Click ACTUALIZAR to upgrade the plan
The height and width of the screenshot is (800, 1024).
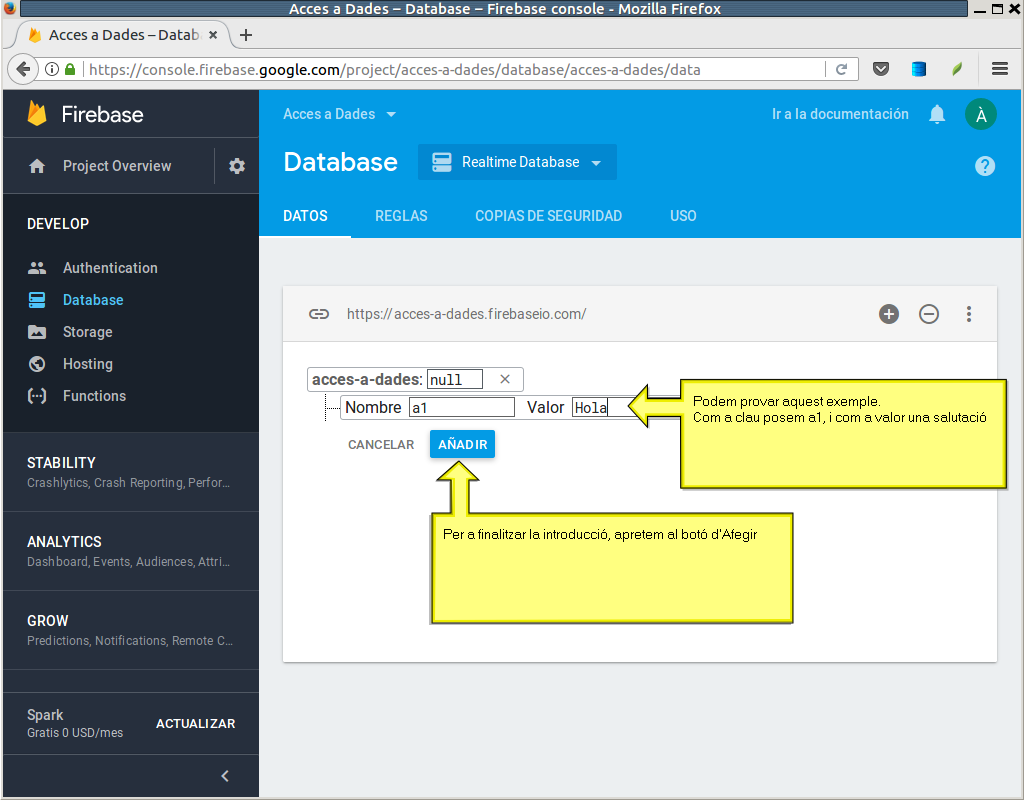[195, 724]
